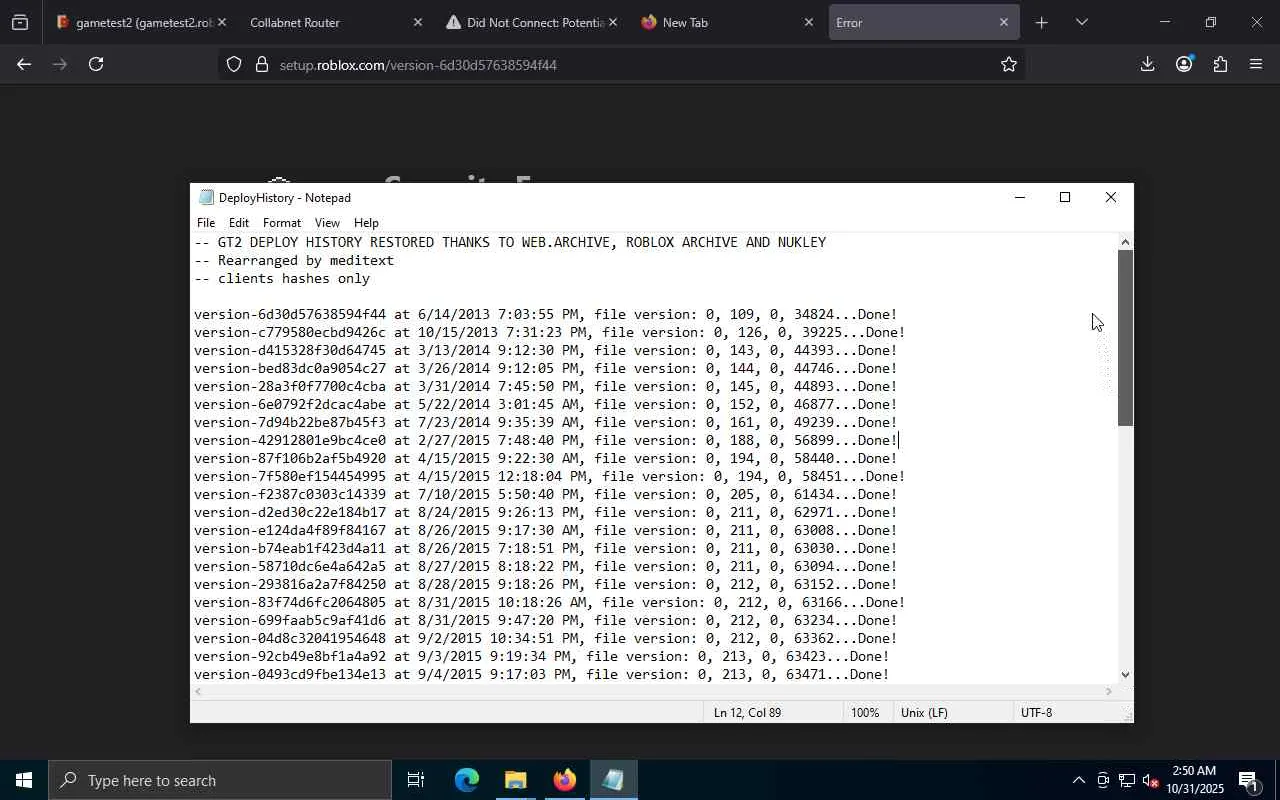Open a new Firefox tab

[1041, 22]
